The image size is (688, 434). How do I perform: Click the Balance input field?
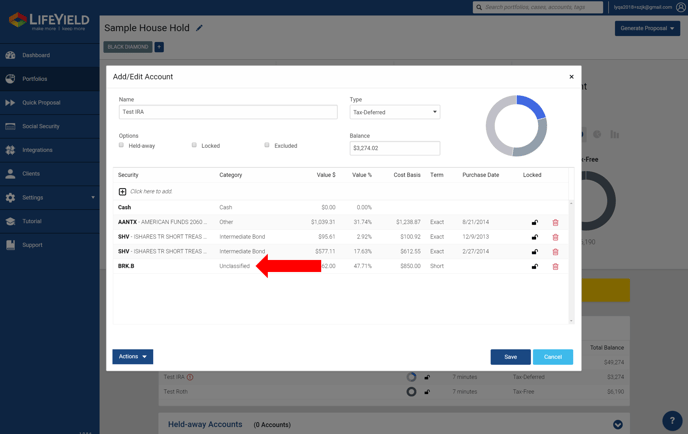click(x=394, y=148)
